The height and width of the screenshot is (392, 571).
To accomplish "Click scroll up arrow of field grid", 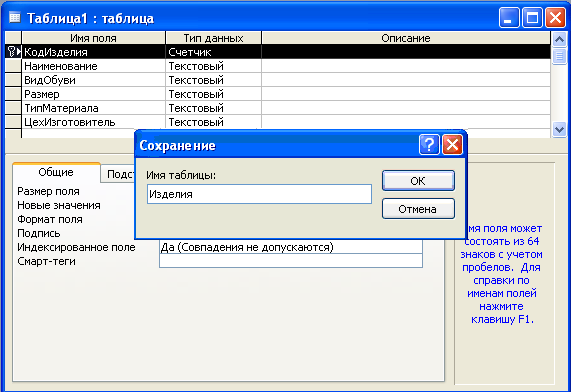I will [x=559, y=39].
